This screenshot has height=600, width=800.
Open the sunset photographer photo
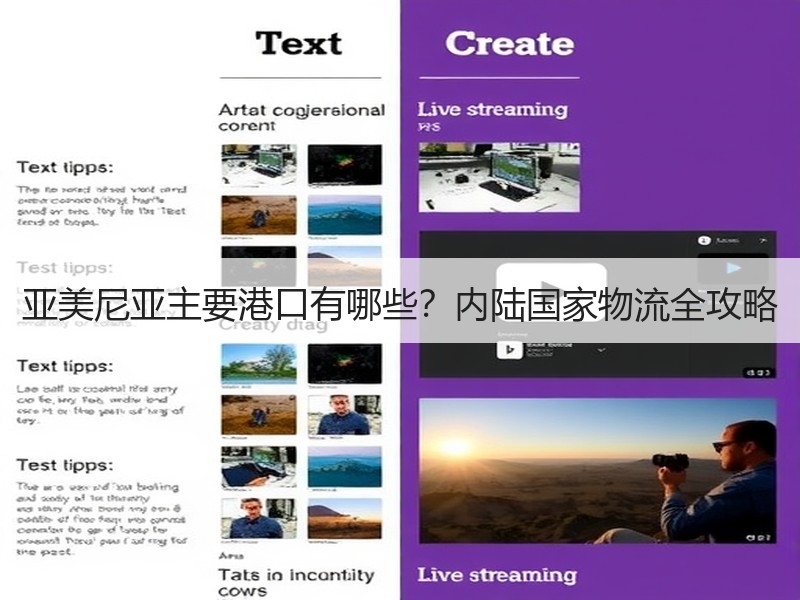click(597, 470)
